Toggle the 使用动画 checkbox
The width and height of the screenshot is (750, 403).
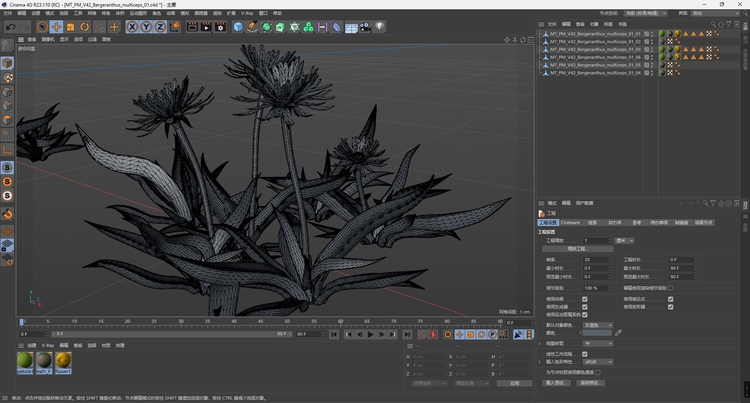(x=584, y=298)
